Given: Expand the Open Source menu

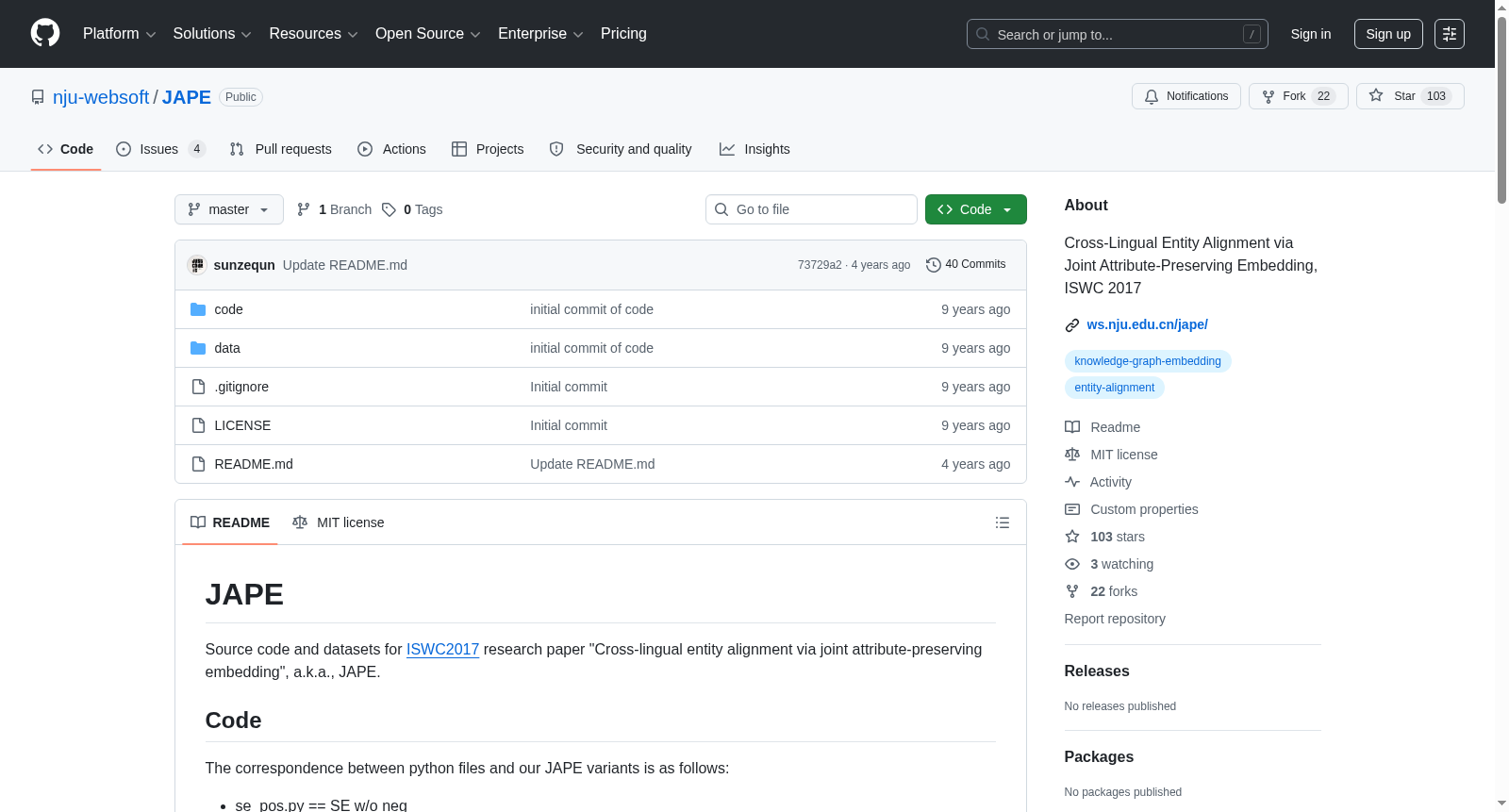Looking at the screenshot, I should [428, 34].
